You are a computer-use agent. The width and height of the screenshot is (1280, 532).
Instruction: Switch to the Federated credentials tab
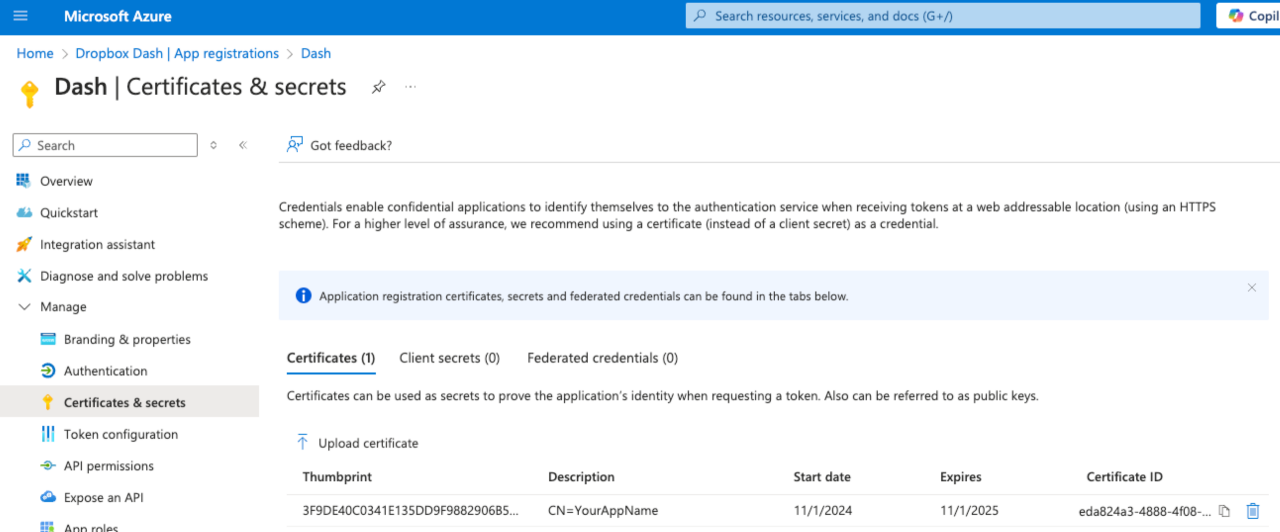602,358
